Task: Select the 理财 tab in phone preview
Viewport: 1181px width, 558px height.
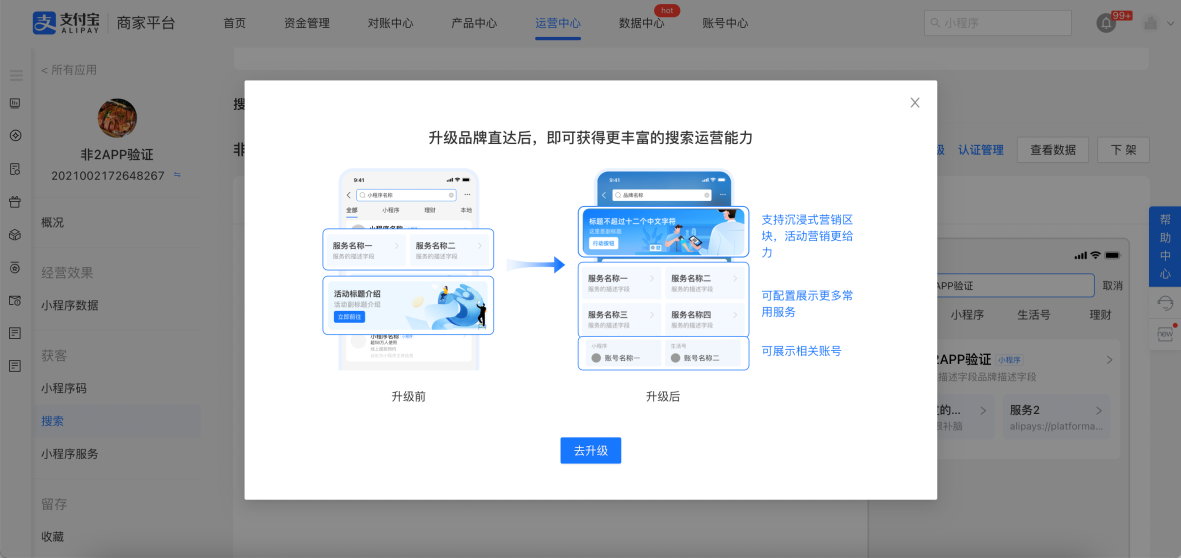Action: point(1100,315)
